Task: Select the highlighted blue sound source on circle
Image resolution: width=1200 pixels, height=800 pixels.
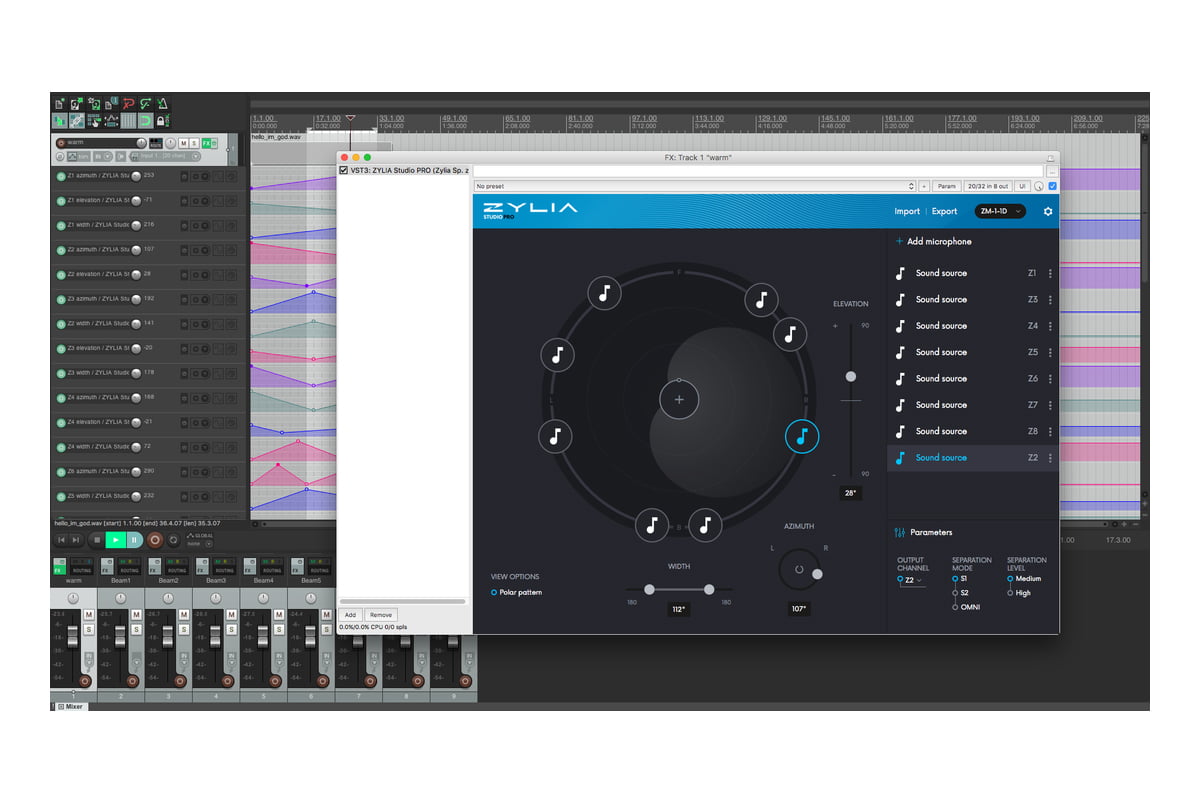Action: click(x=802, y=436)
